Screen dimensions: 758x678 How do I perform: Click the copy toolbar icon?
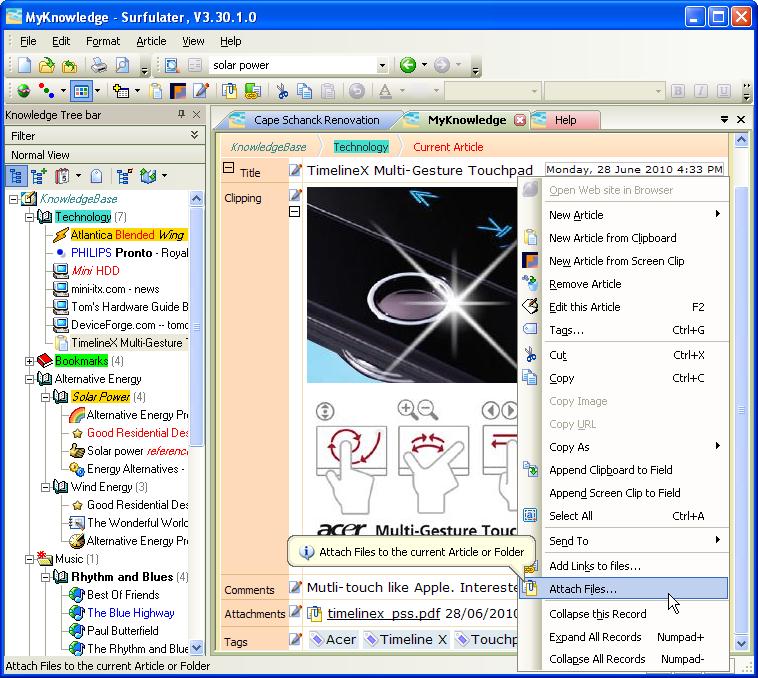point(304,91)
